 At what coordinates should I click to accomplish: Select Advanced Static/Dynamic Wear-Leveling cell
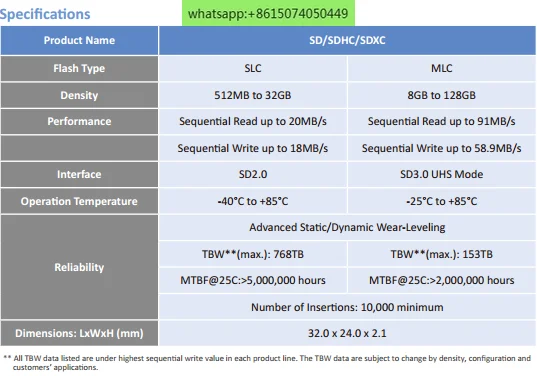point(347,227)
